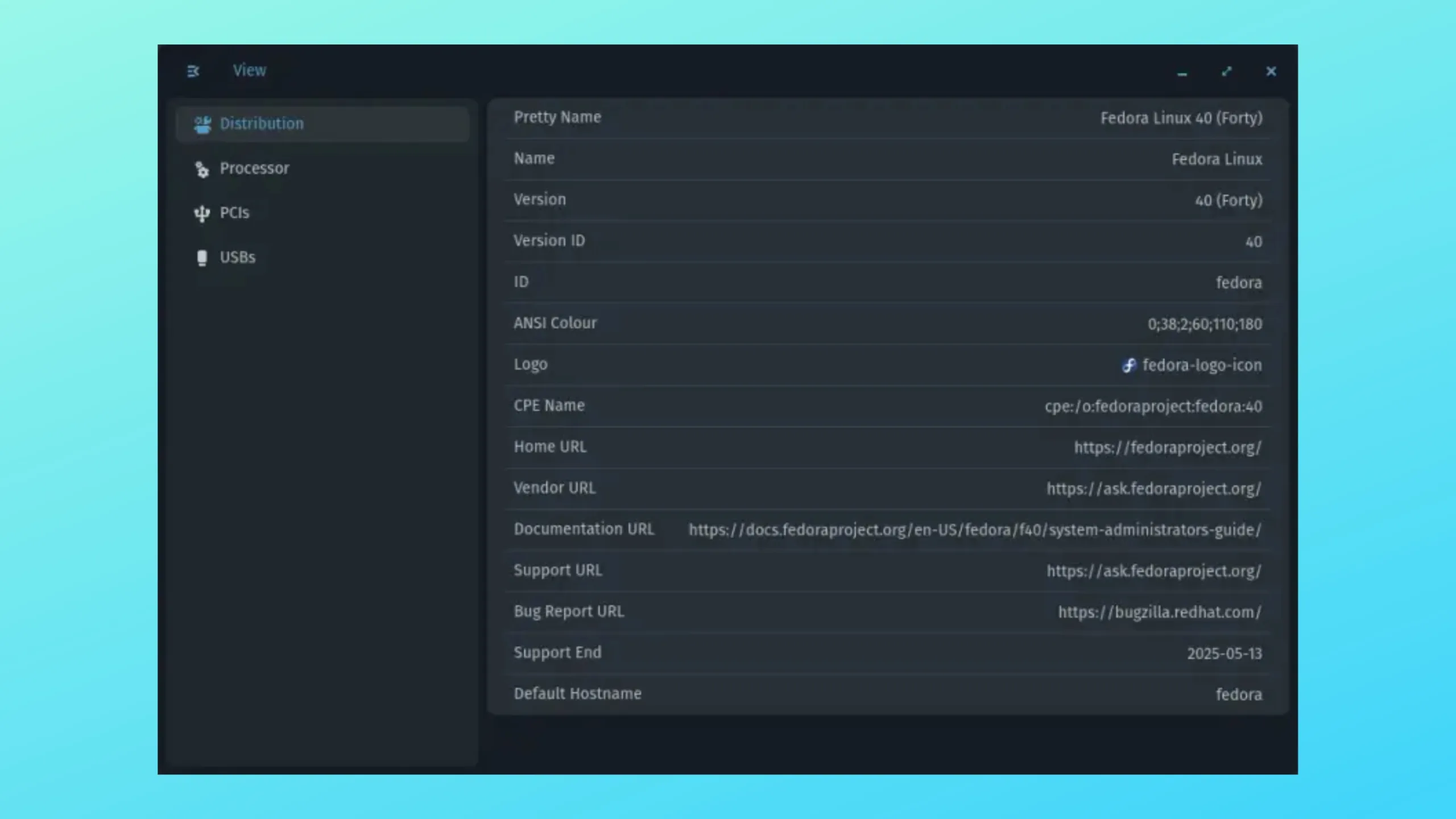This screenshot has height=819, width=1456.
Task: Click the Support End label
Action: (557, 652)
